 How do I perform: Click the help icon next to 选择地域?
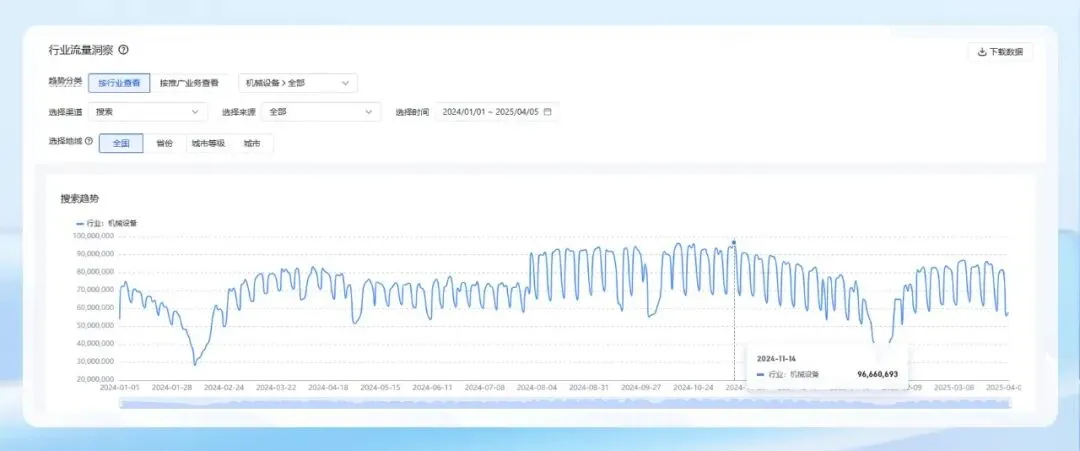point(88,141)
